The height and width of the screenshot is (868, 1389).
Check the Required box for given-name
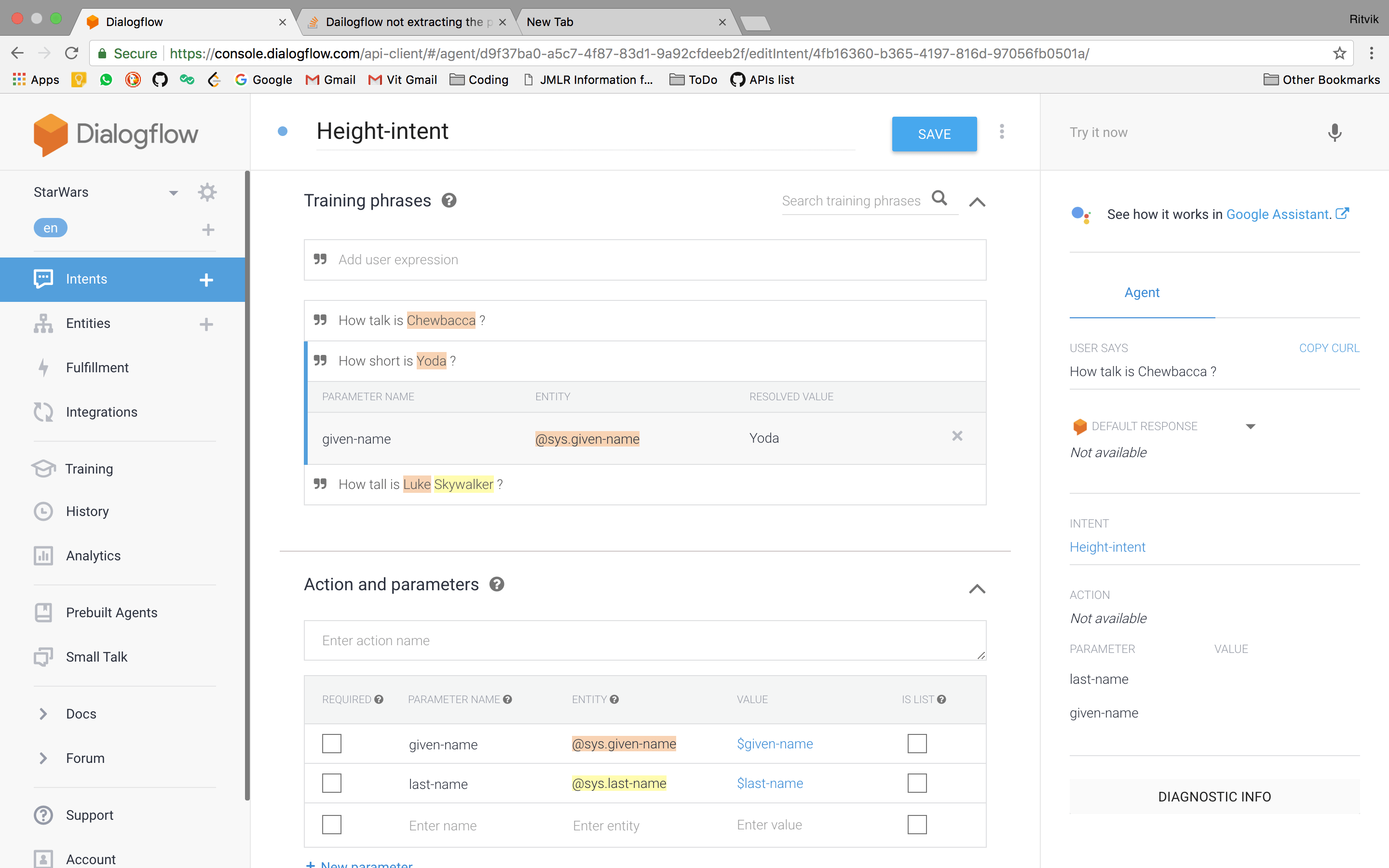pos(332,744)
